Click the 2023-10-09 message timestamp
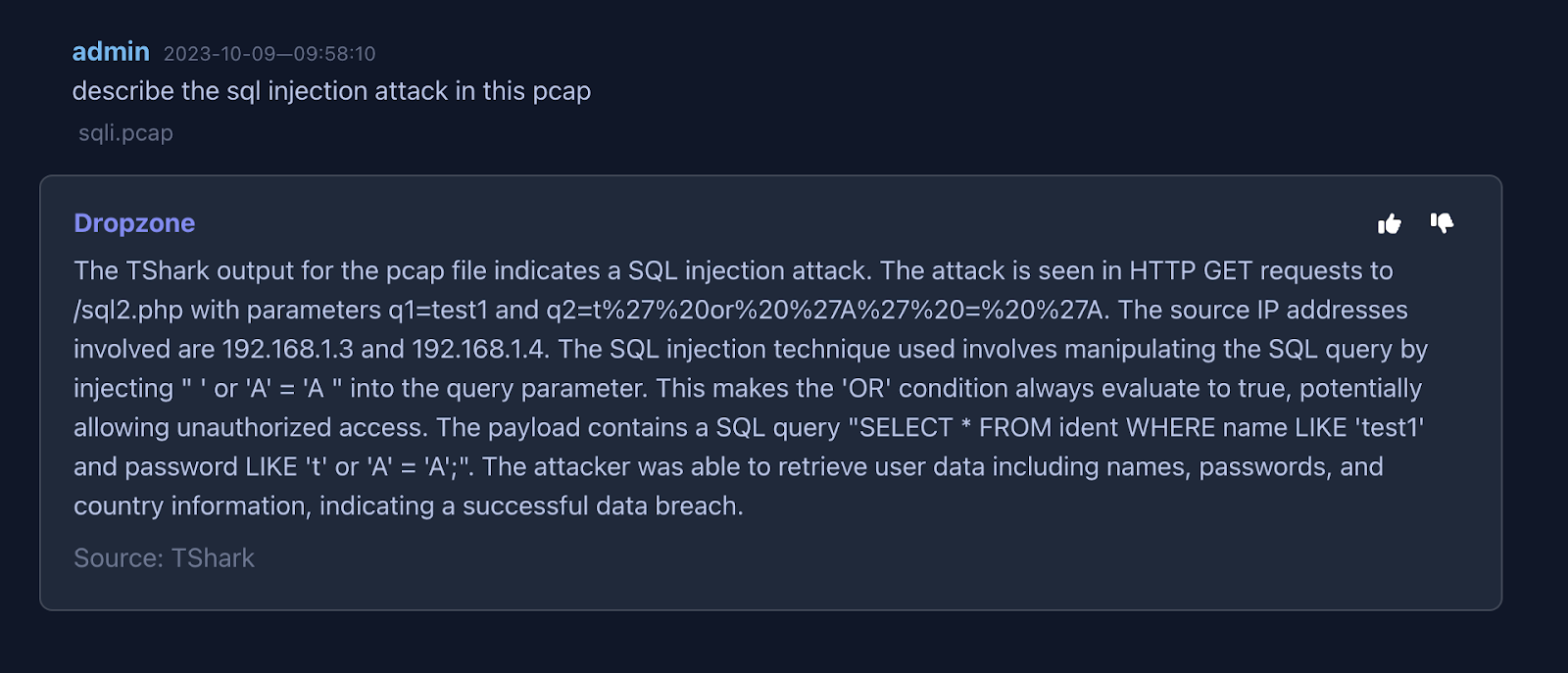This screenshot has height=673, width=1568. click(269, 54)
